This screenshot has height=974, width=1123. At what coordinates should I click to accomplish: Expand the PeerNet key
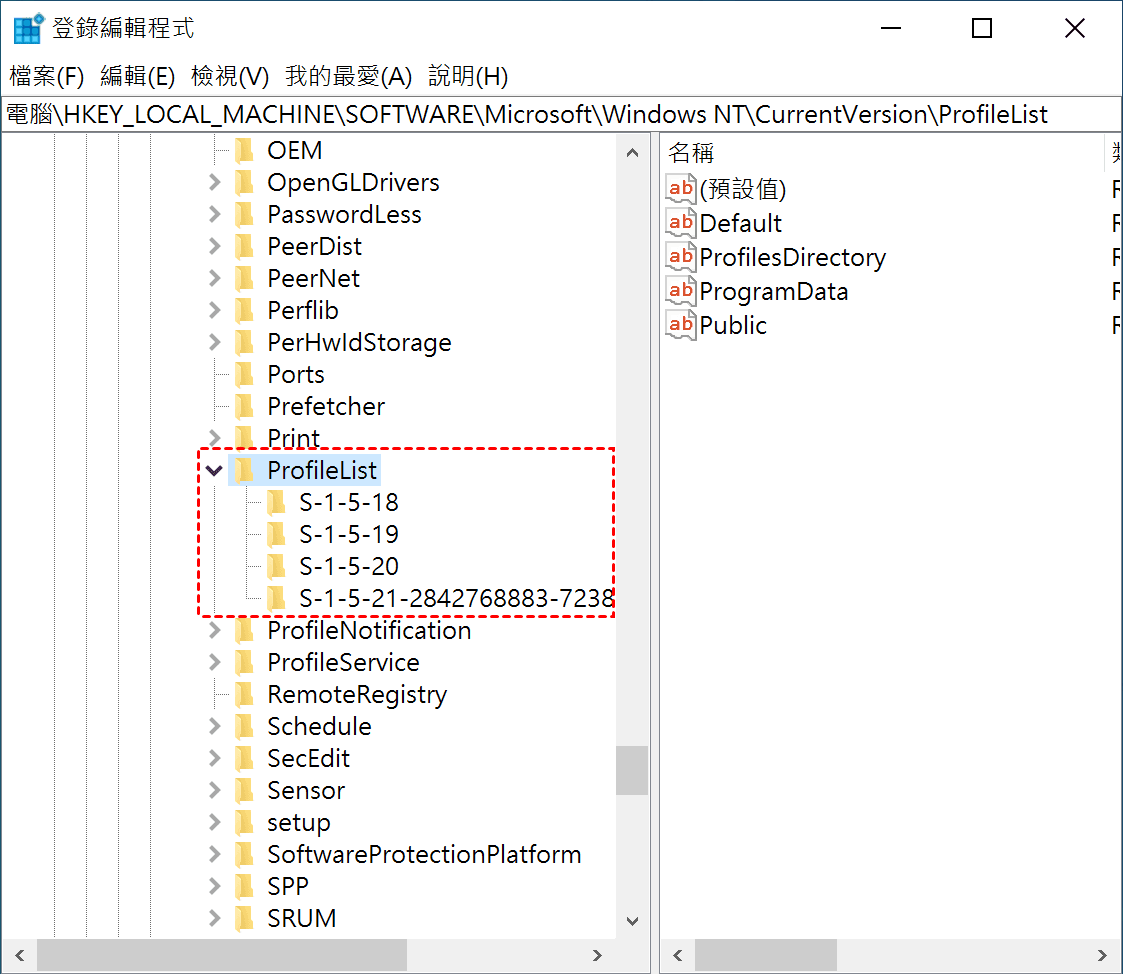[x=214, y=279]
